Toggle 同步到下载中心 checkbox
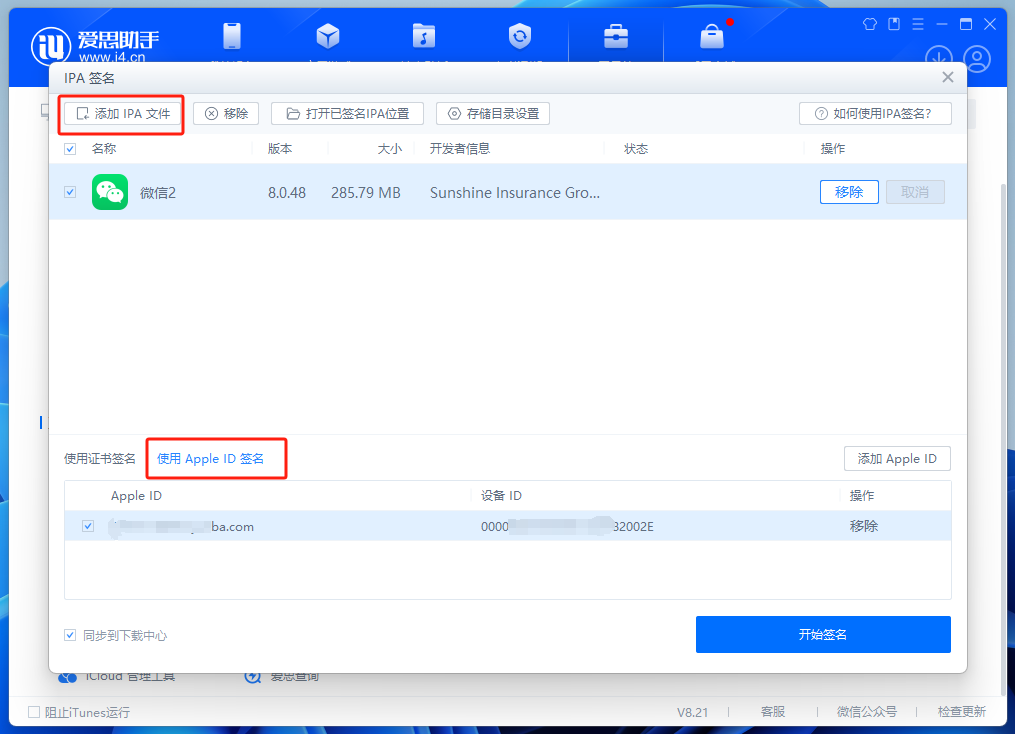The height and width of the screenshot is (734, 1015). click(70, 636)
